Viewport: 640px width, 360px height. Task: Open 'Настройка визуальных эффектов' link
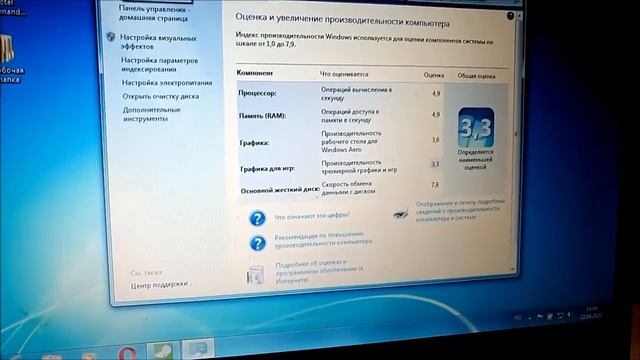coord(158,42)
